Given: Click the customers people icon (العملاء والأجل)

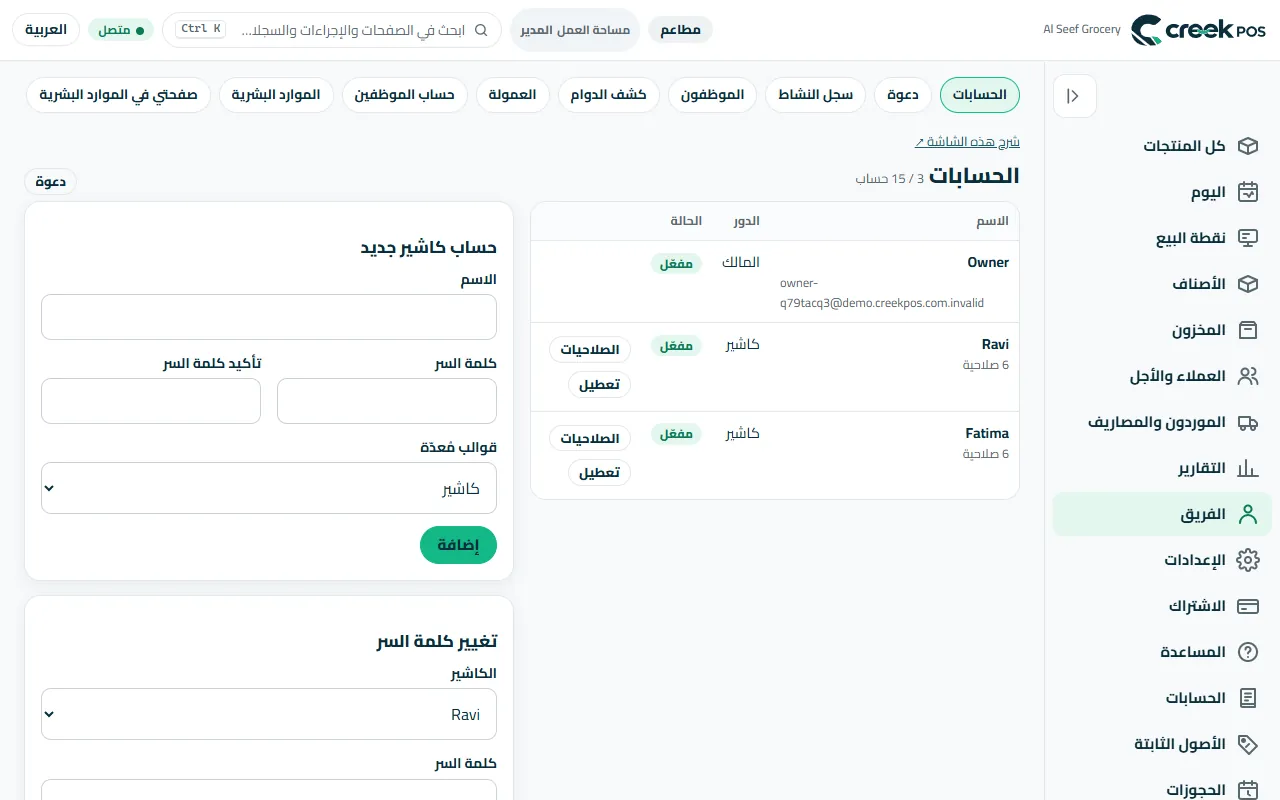Looking at the screenshot, I should [x=1247, y=376].
